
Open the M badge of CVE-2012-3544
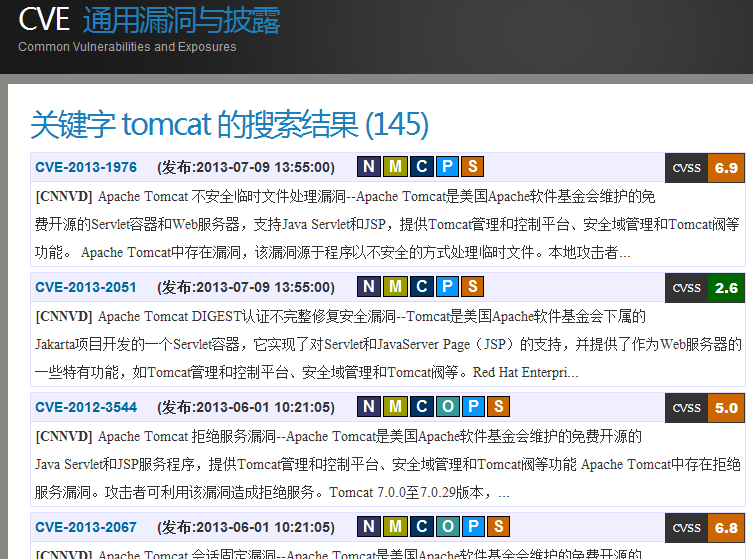[395, 407]
